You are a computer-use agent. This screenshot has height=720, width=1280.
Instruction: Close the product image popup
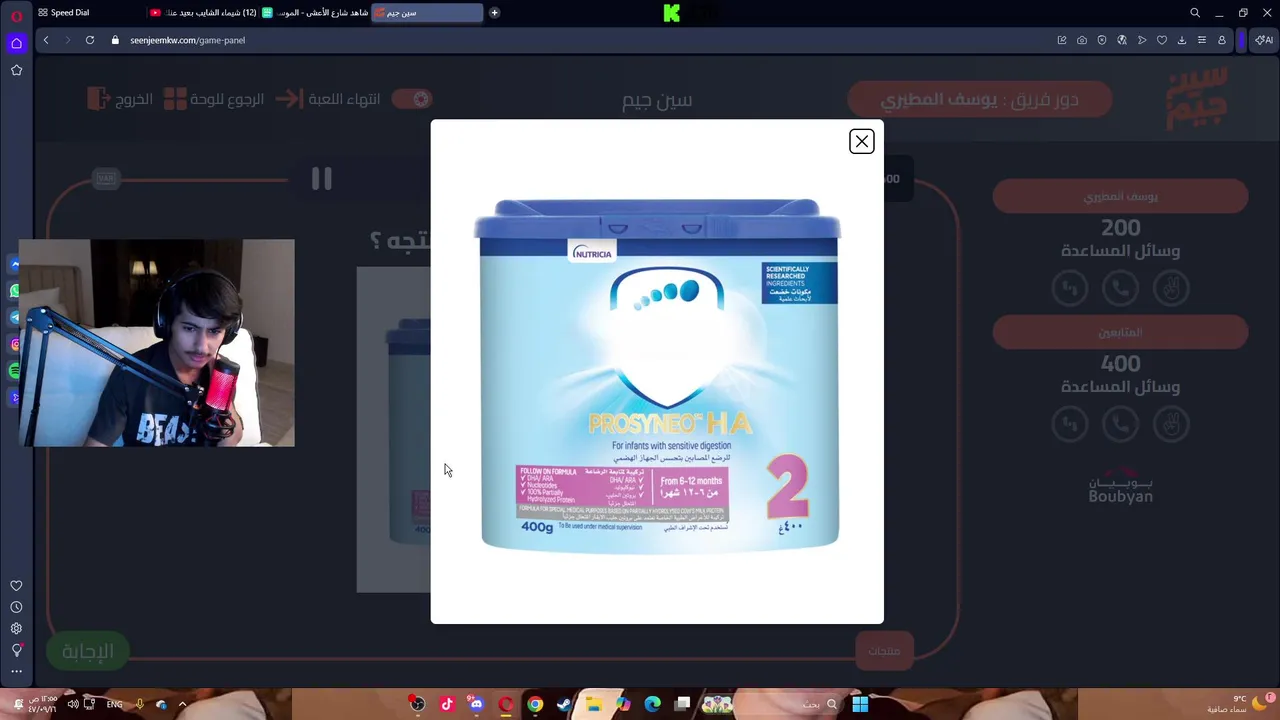tap(861, 142)
